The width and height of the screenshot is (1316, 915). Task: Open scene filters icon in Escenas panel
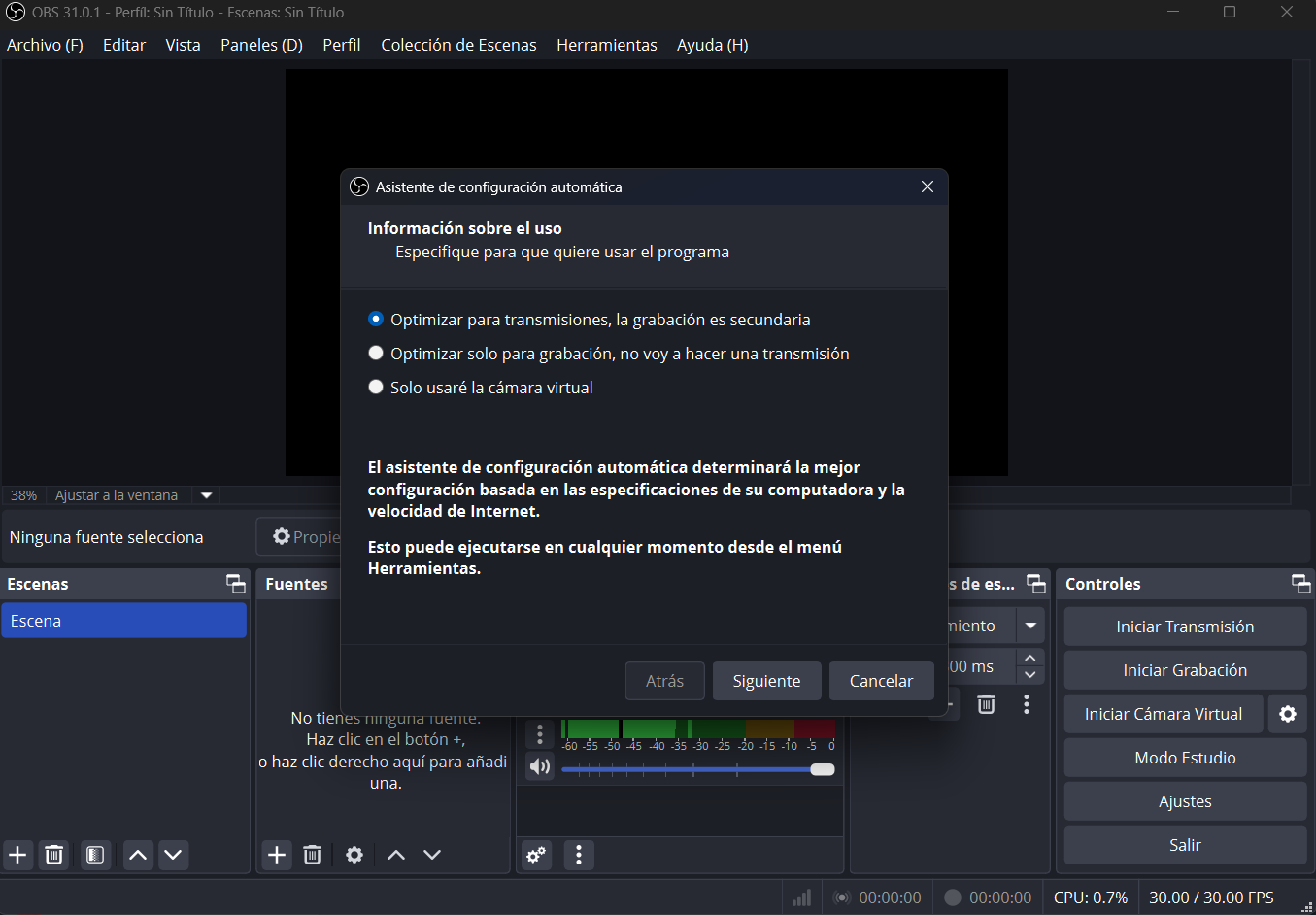[95, 855]
